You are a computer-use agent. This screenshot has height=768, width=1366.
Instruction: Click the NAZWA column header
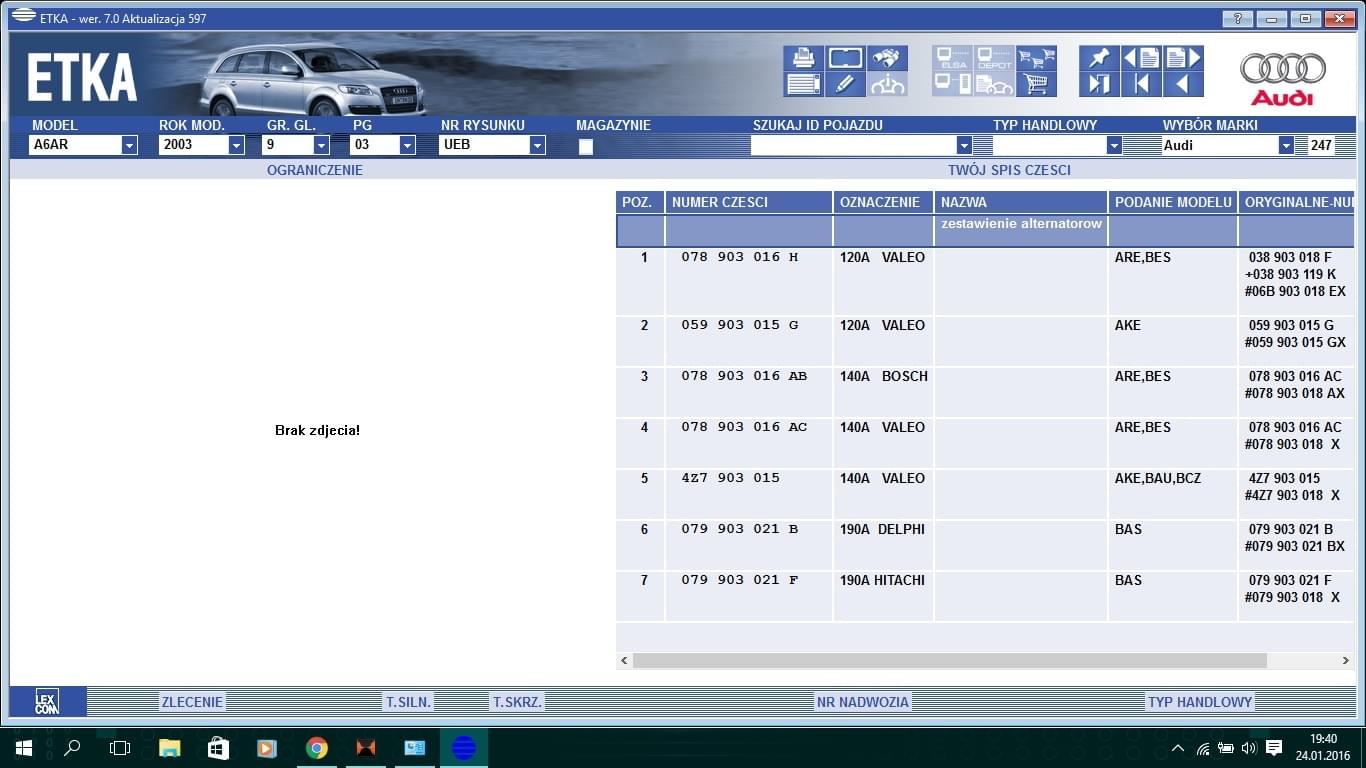pos(1021,202)
